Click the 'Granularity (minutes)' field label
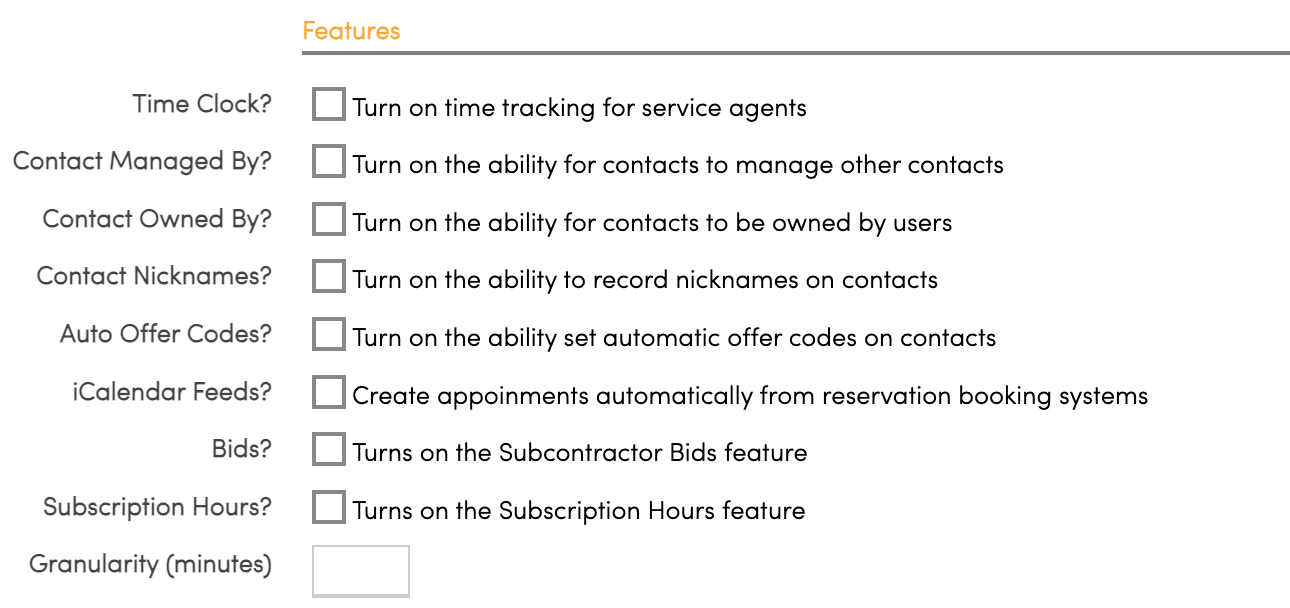 point(150,565)
